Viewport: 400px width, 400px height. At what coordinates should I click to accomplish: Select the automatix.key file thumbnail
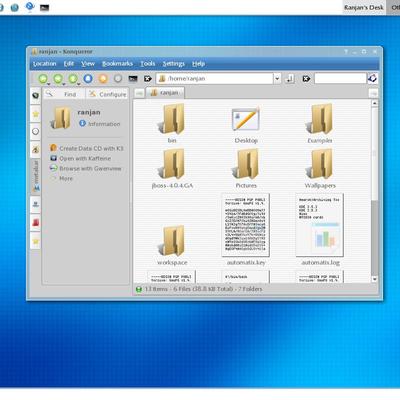246,225
